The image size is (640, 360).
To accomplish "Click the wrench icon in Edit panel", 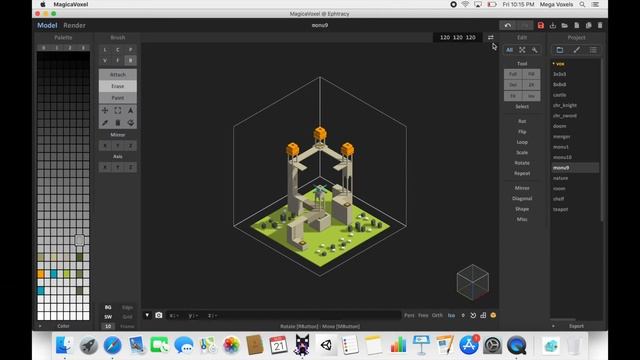I will coord(535,50).
